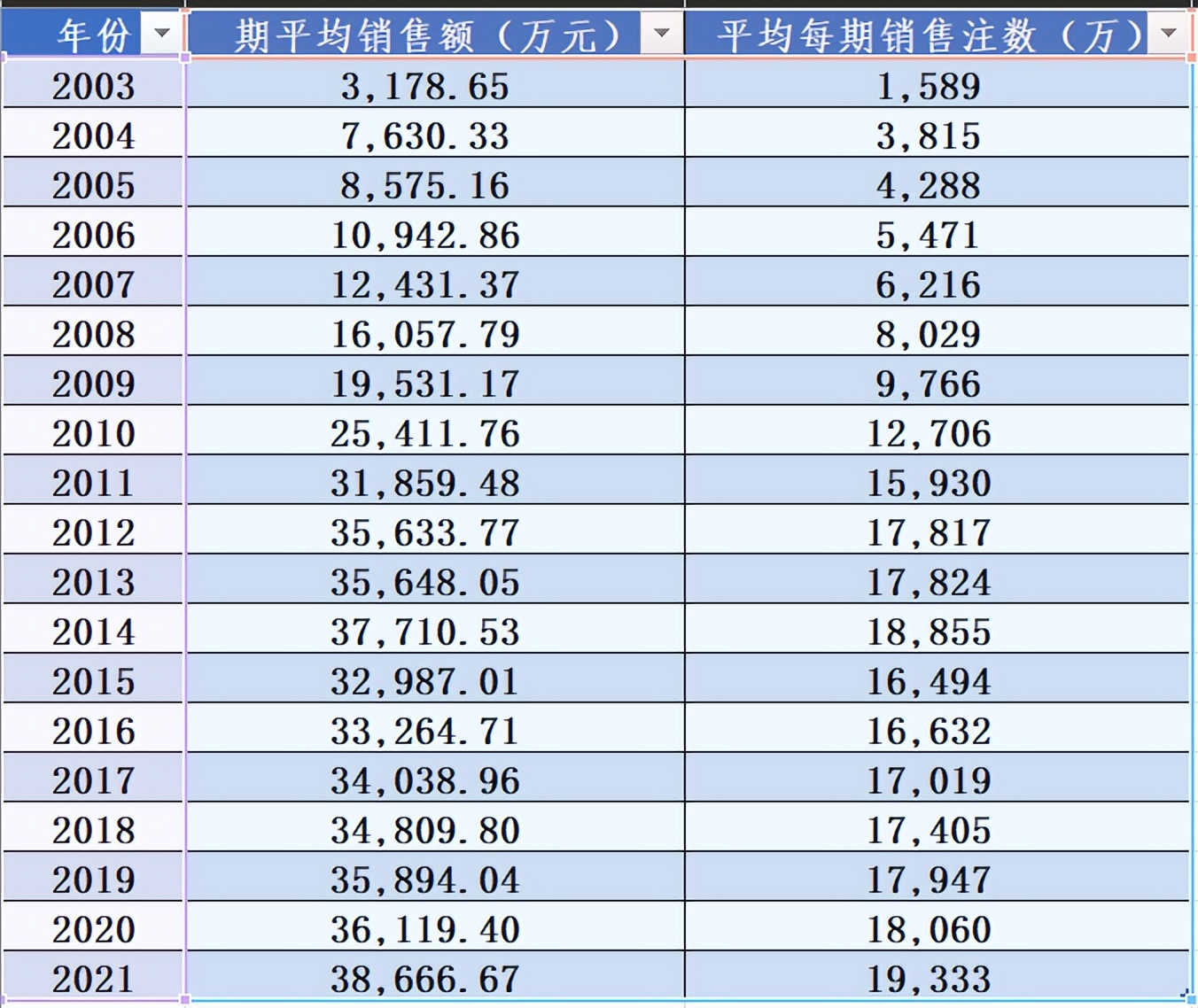The width and height of the screenshot is (1198, 1008).
Task: Click bet count cell 9,766
Action: click(937, 383)
